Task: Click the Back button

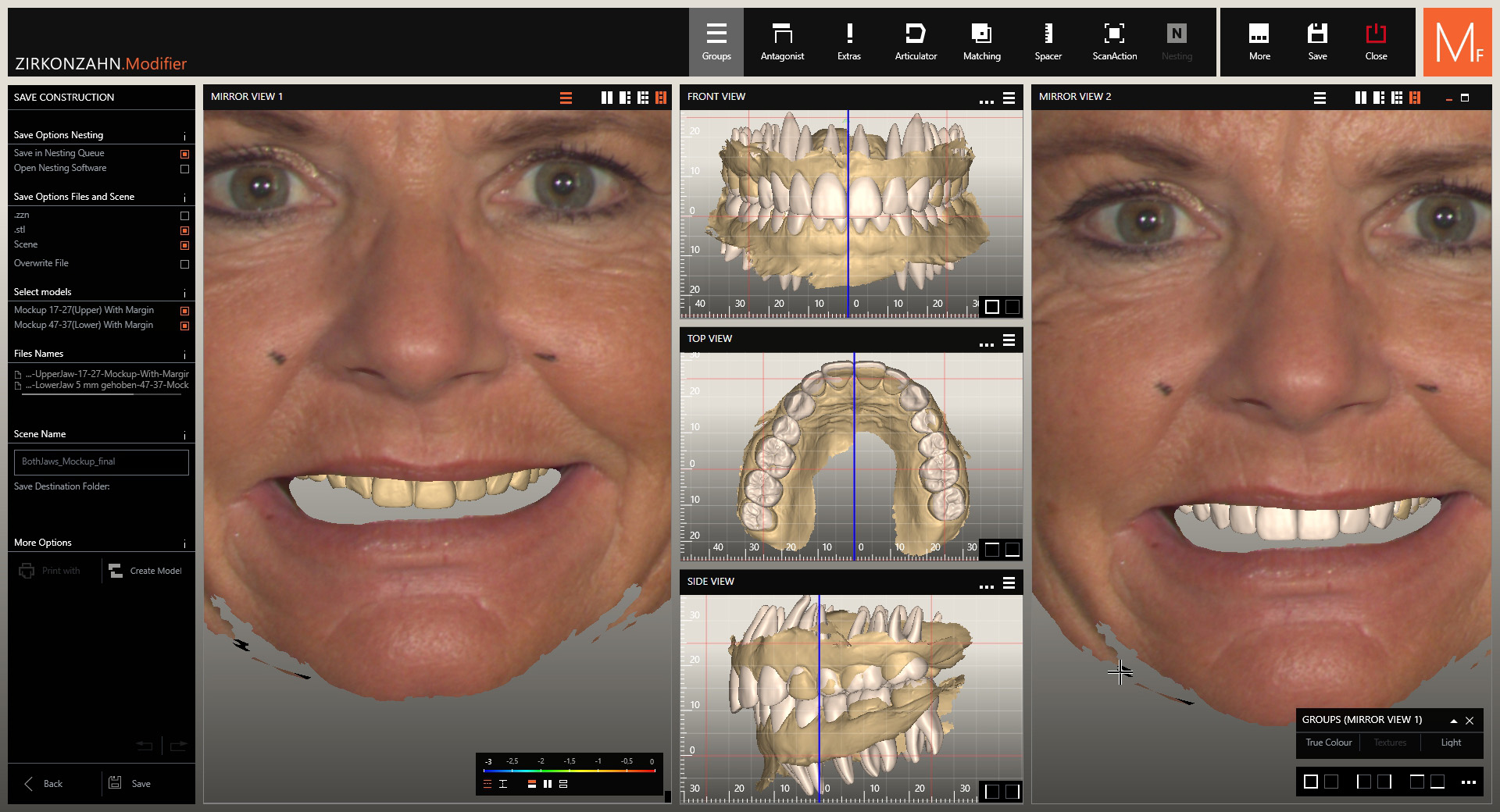Action: pos(44,783)
